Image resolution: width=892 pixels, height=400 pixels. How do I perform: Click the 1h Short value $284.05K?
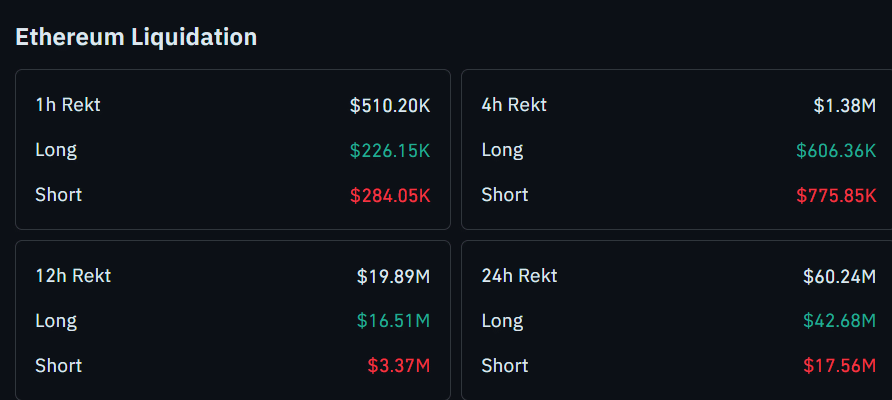tap(390, 195)
